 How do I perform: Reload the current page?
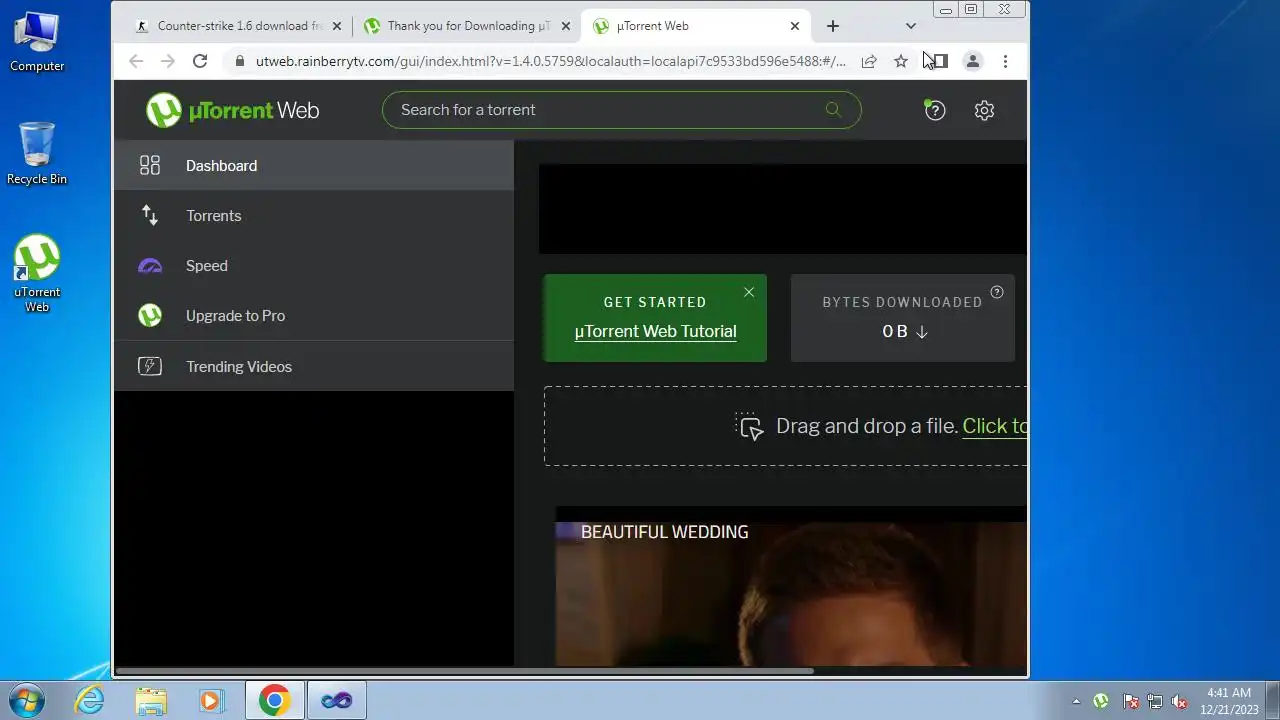click(x=200, y=61)
